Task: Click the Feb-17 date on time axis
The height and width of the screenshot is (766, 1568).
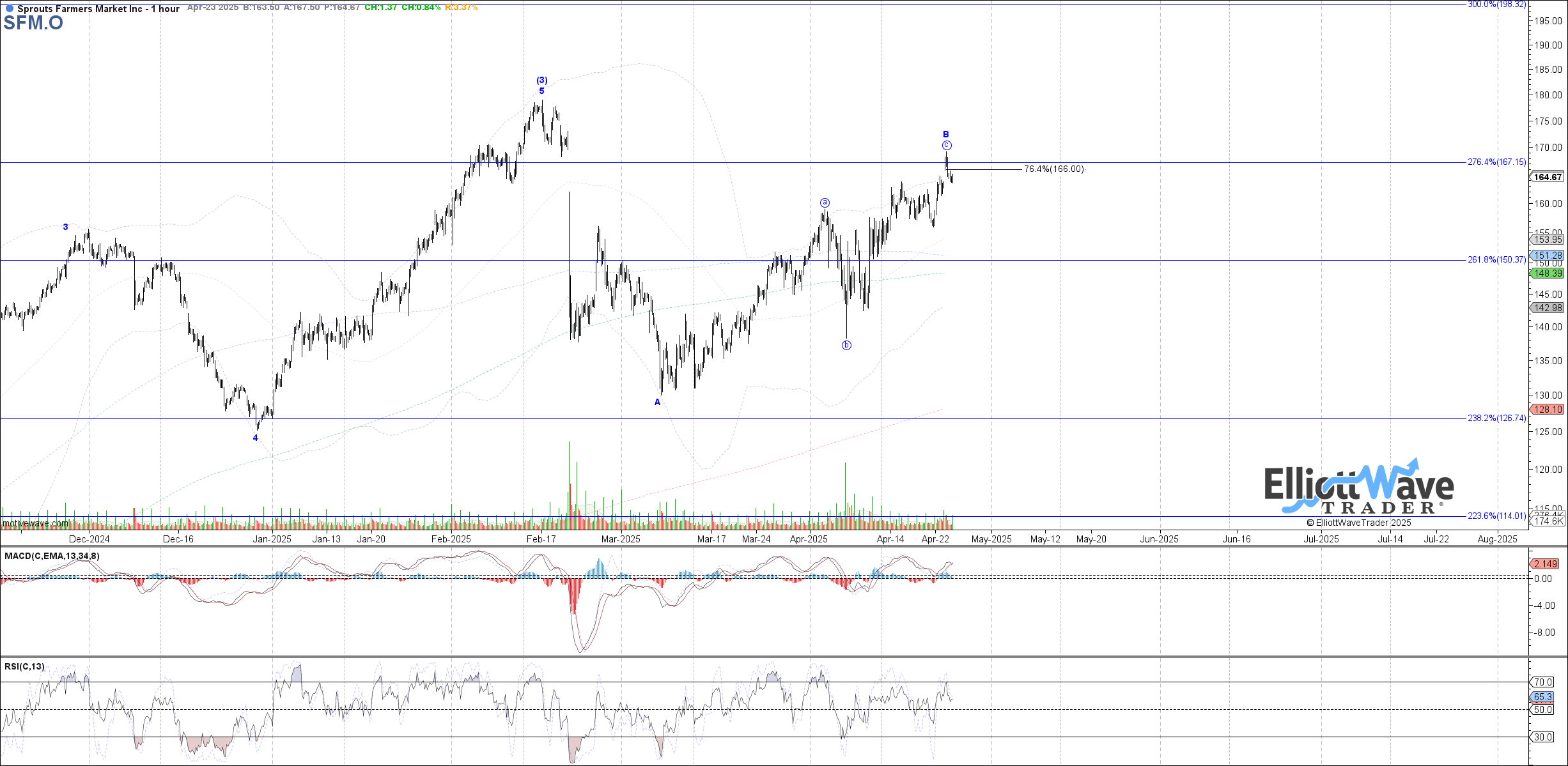Action: pos(541,539)
